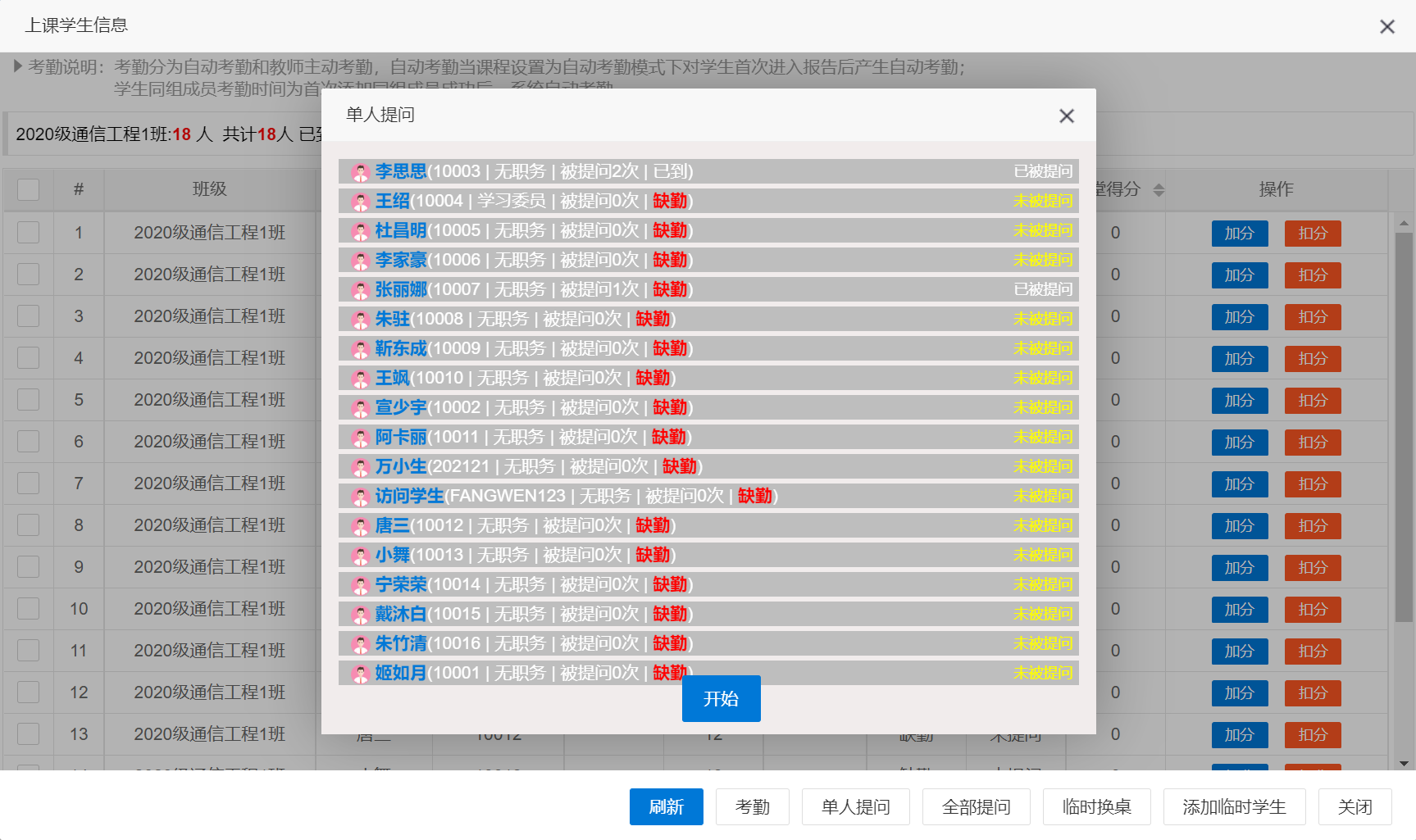Toggle the select-all checkbox in table header
This screenshot has height=840, width=1416.
tap(29, 189)
